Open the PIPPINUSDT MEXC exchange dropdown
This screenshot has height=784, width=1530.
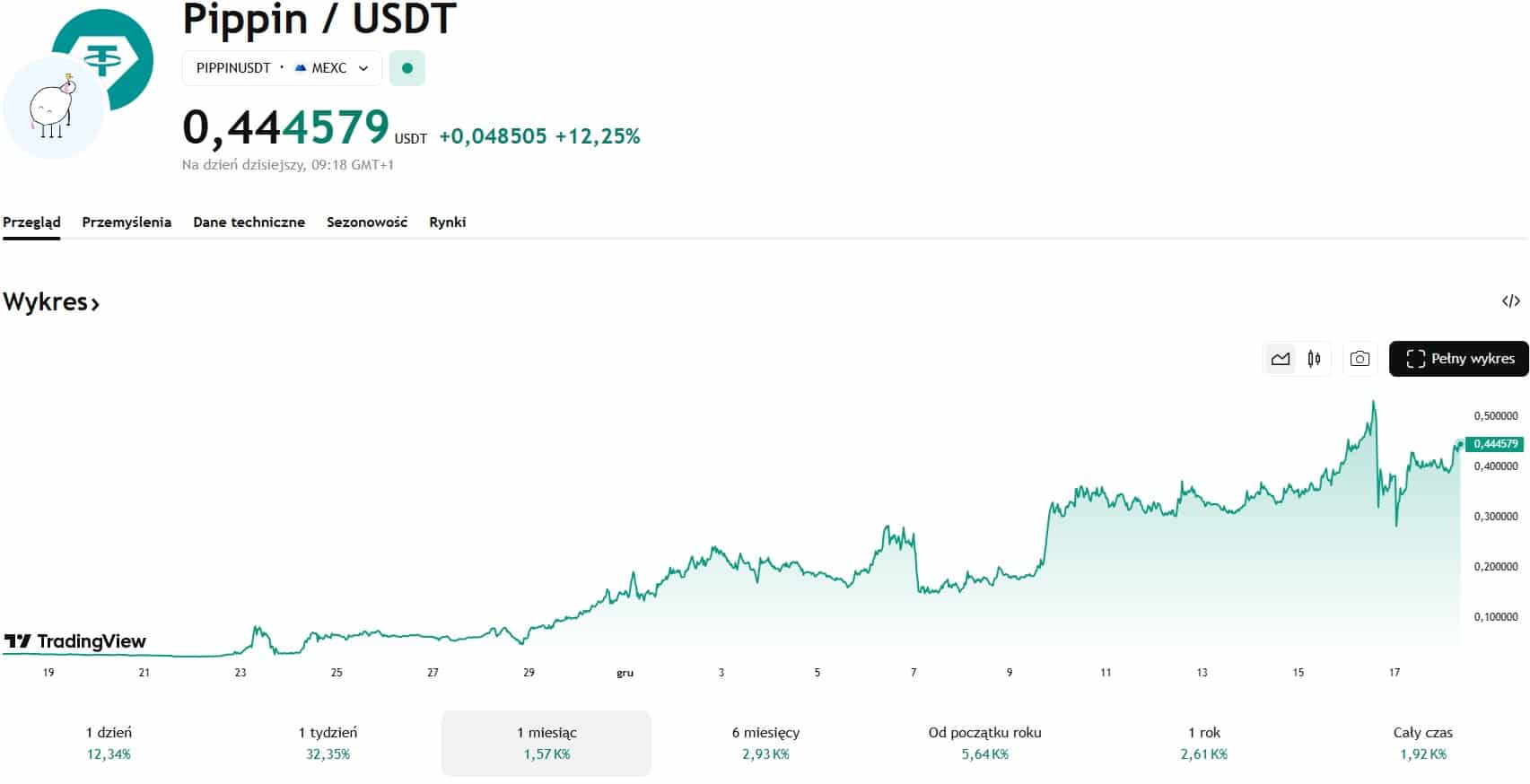[282, 68]
